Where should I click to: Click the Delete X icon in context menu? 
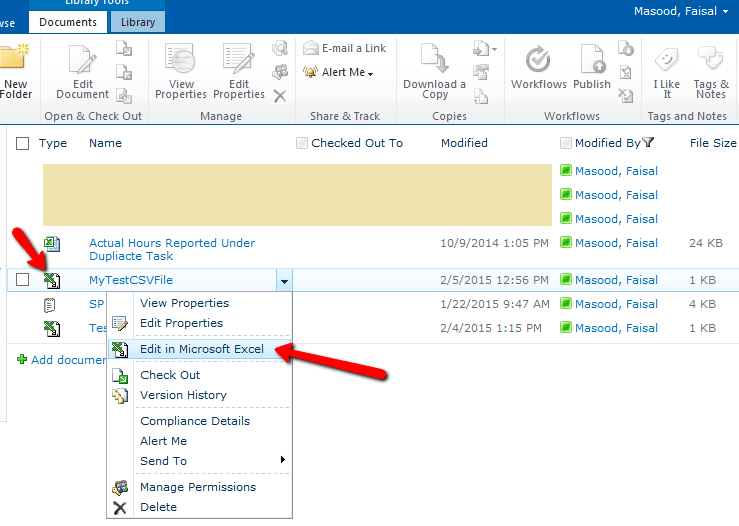coord(120,508)
